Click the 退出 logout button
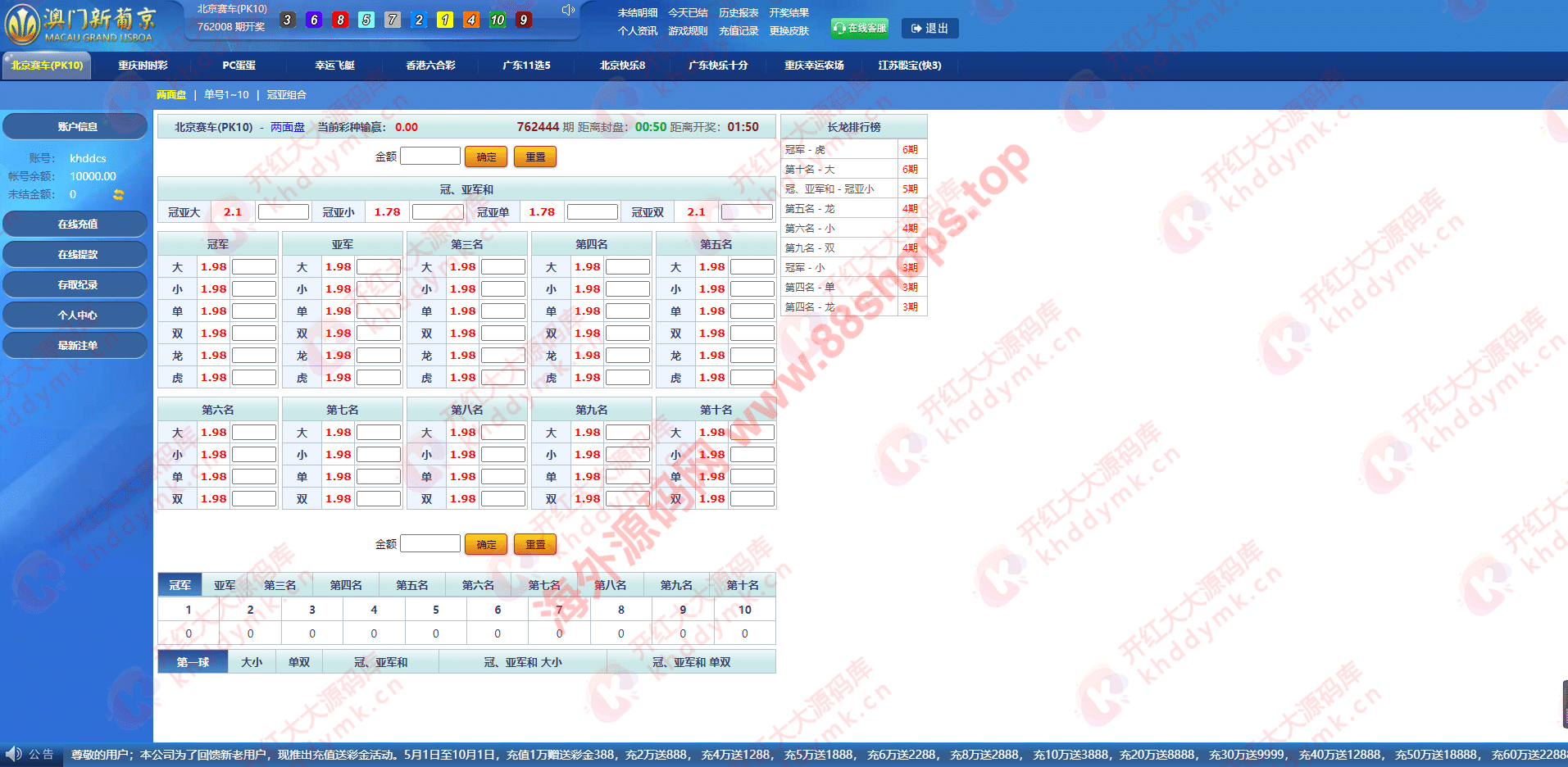This screenshot has height=767, width=1568. click(x=929, y=28)
